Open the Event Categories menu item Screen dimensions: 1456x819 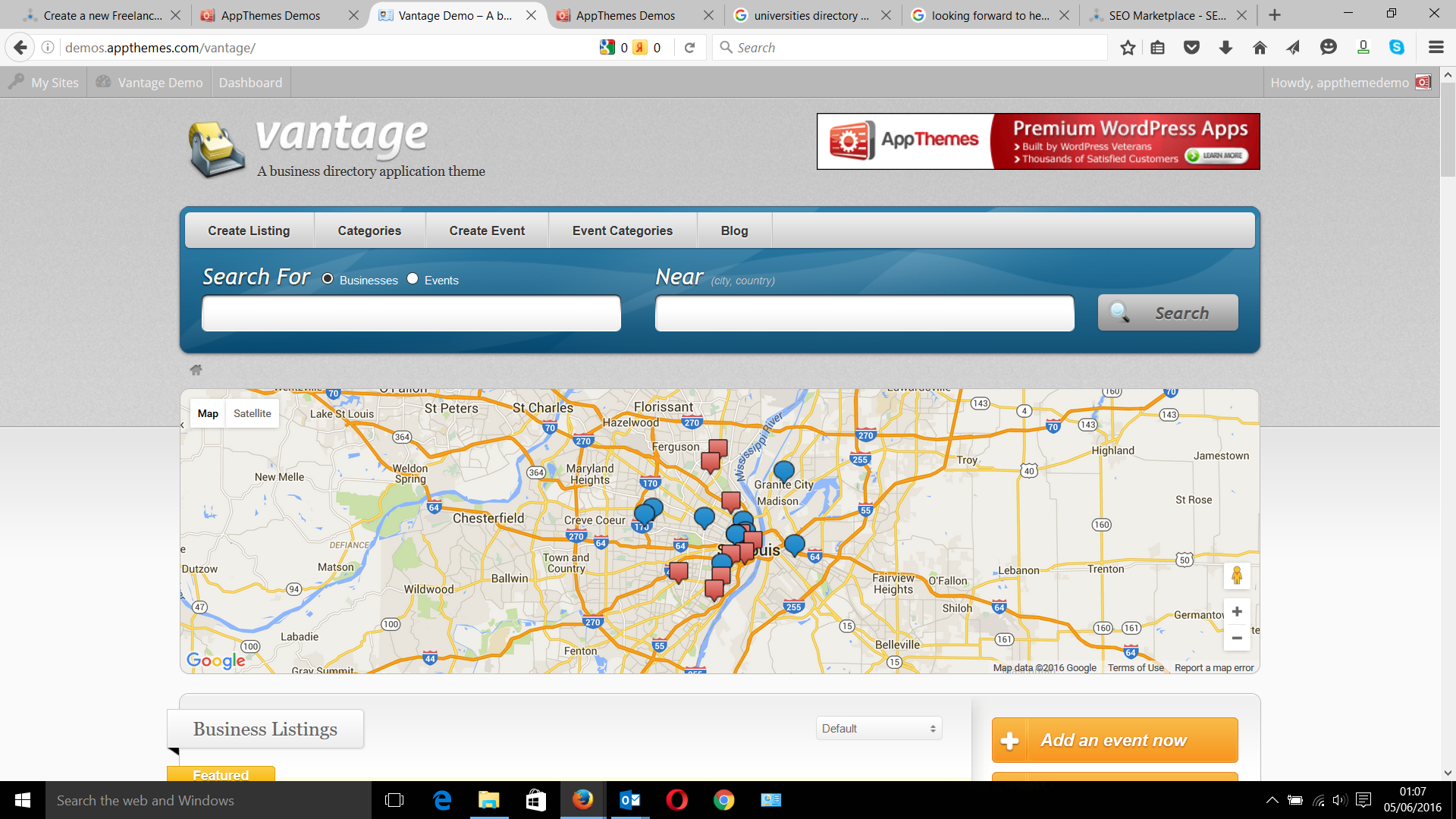622,231
